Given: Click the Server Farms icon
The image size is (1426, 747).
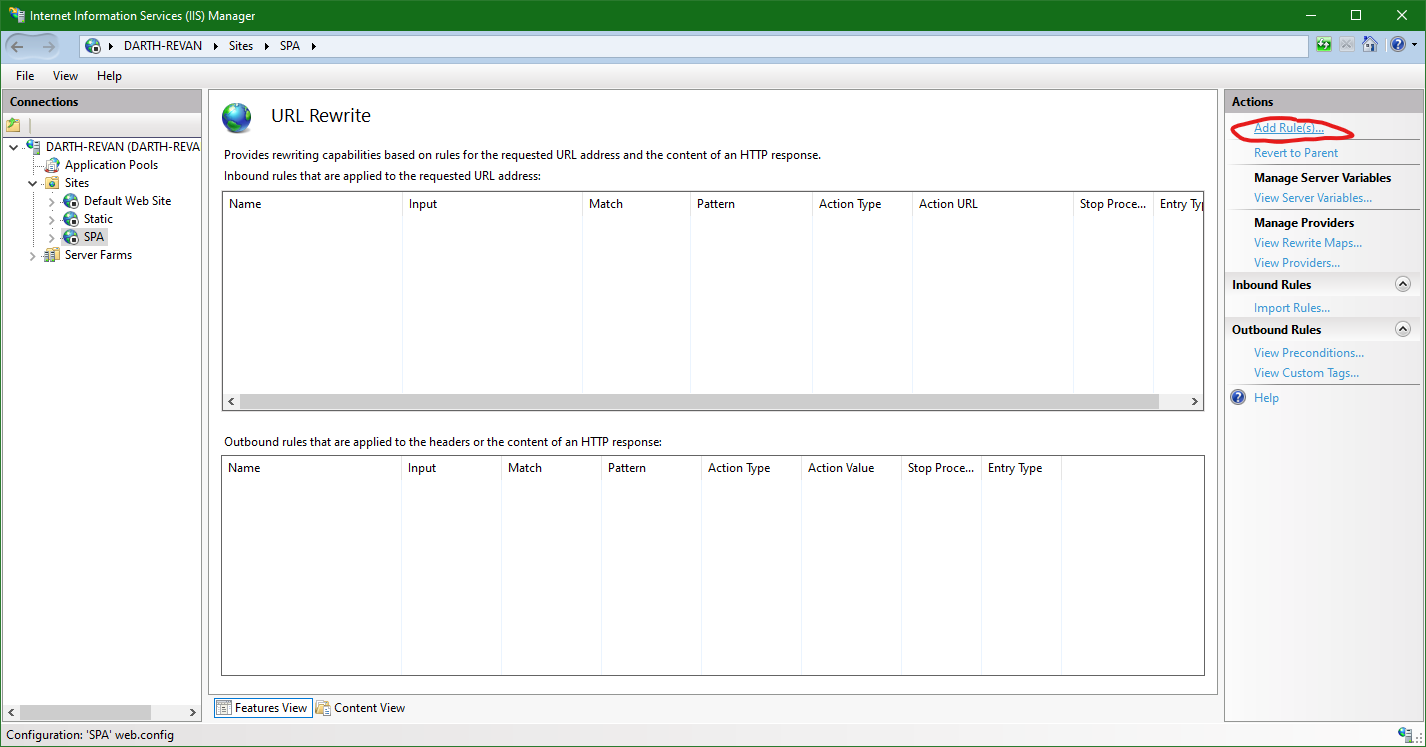Looking at the screenshot, I should tap(51, 254).
